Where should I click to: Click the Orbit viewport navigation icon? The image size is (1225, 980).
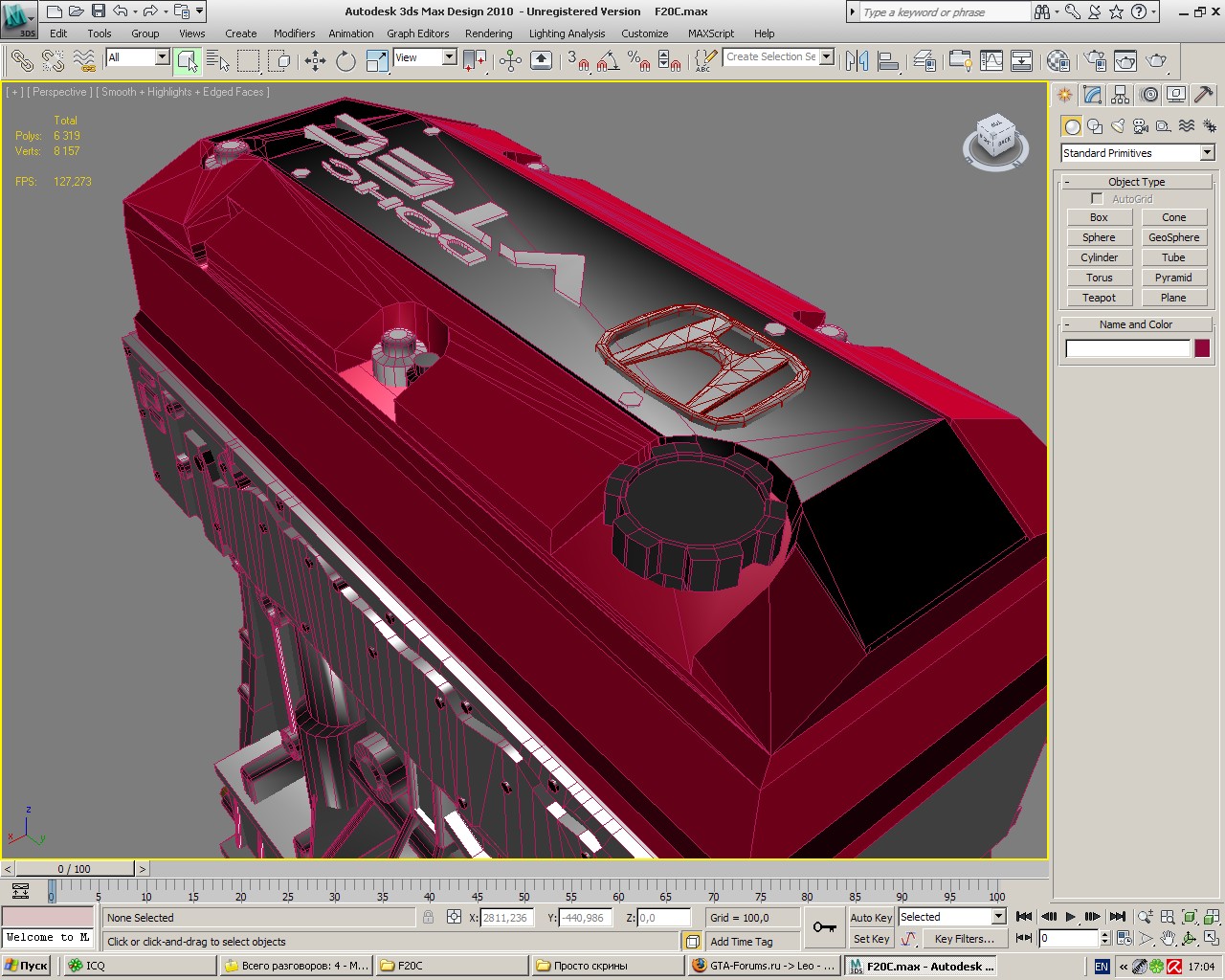1189,939
